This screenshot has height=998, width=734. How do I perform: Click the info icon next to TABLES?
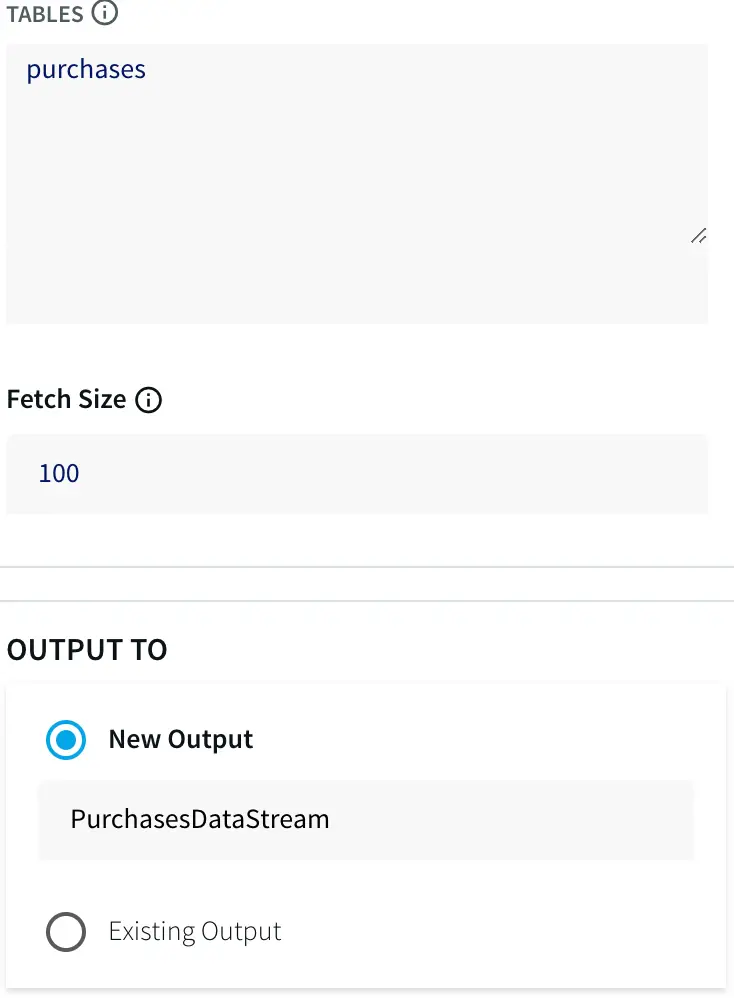tap(104, 13)
